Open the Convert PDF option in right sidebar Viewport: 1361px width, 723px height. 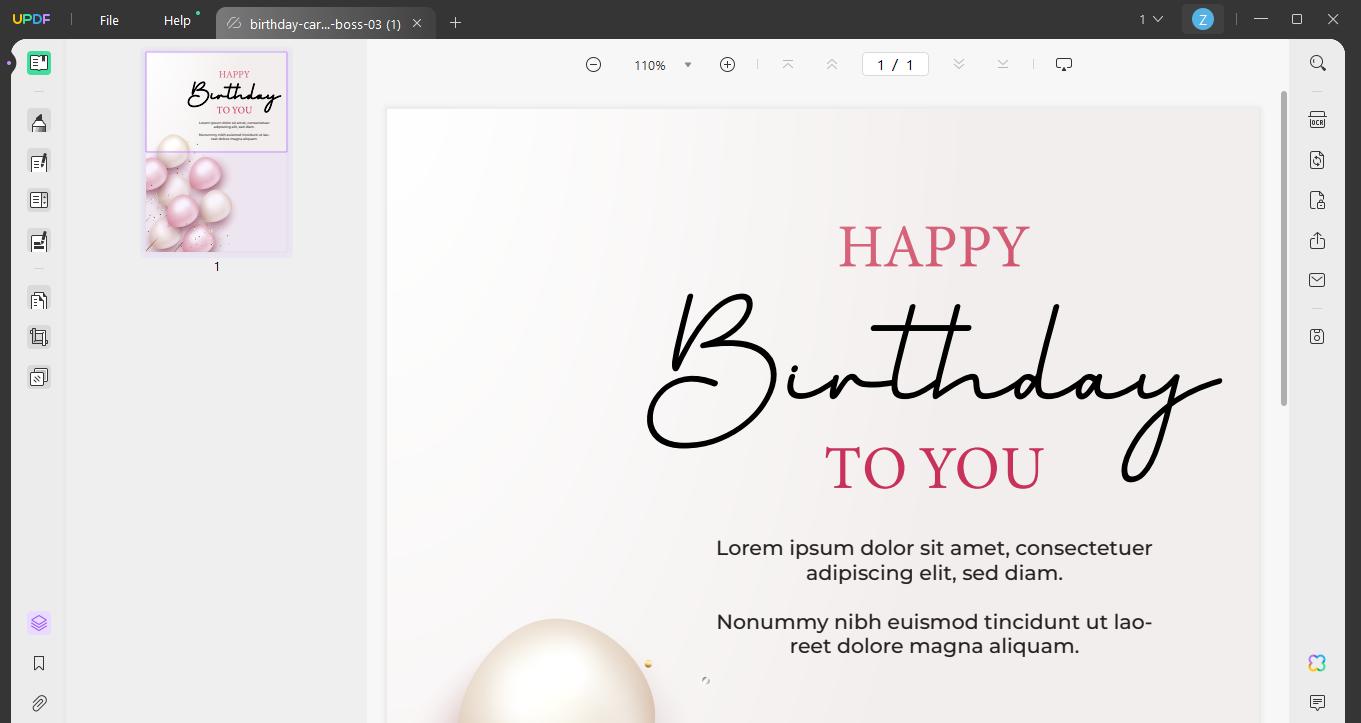click(1318, 160)
